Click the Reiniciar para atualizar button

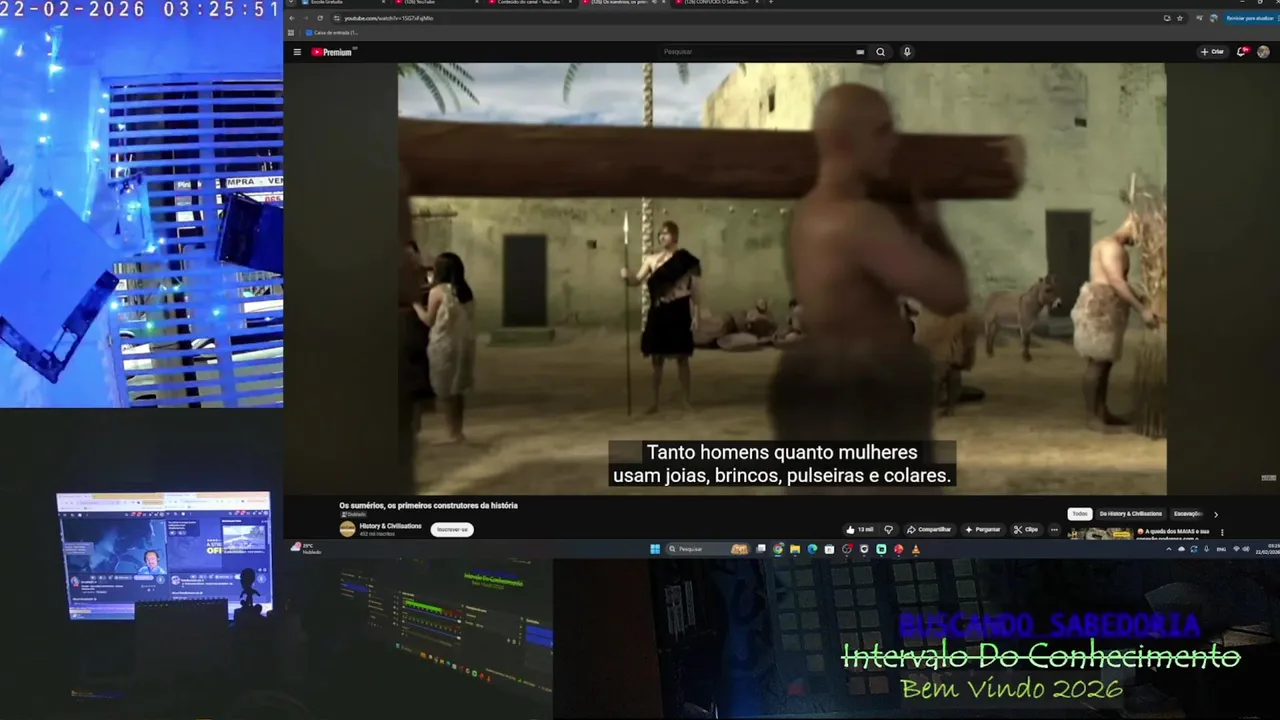pyautogui.click(x=1249, y=18)
